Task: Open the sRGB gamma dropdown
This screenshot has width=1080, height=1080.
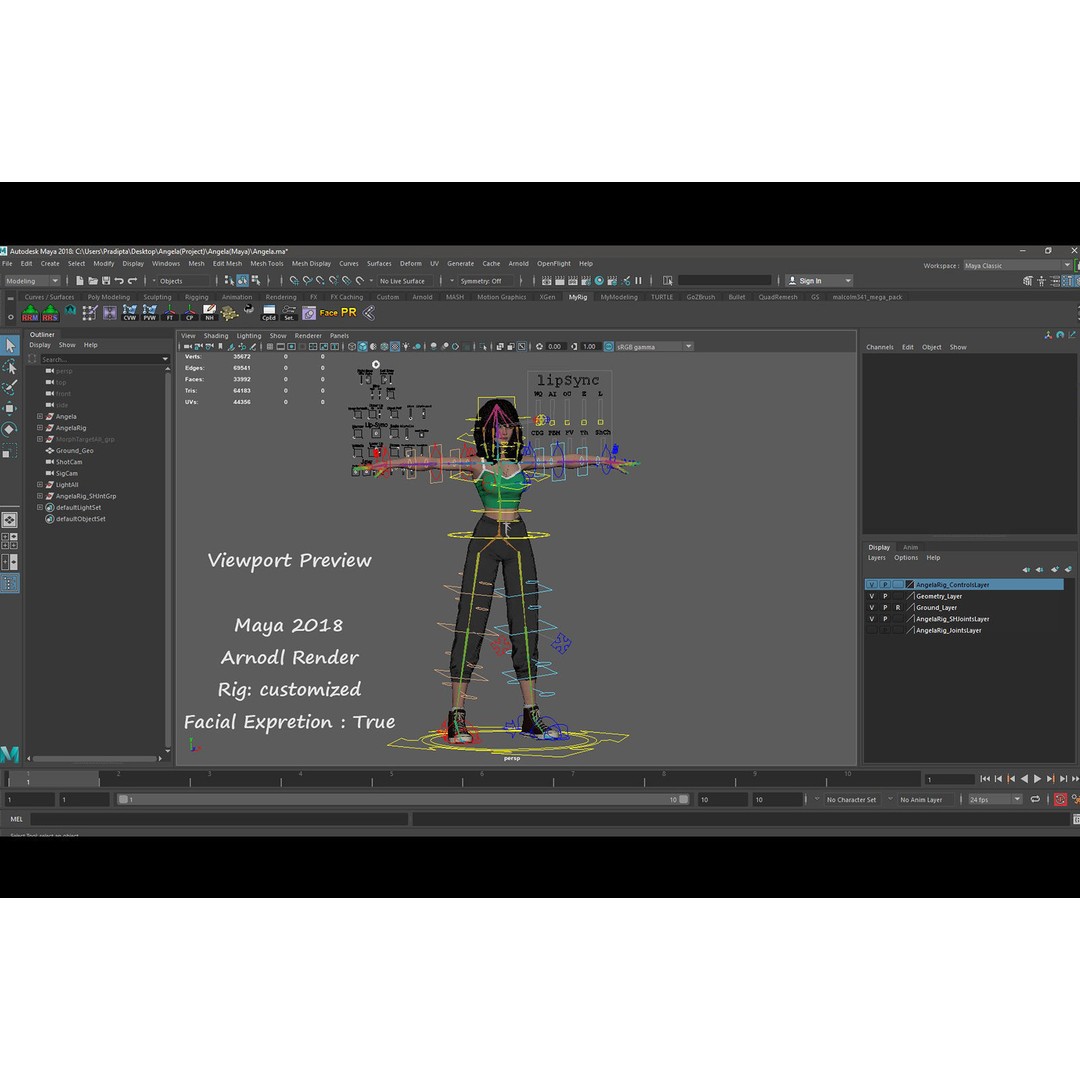Action: pos(654,346)
